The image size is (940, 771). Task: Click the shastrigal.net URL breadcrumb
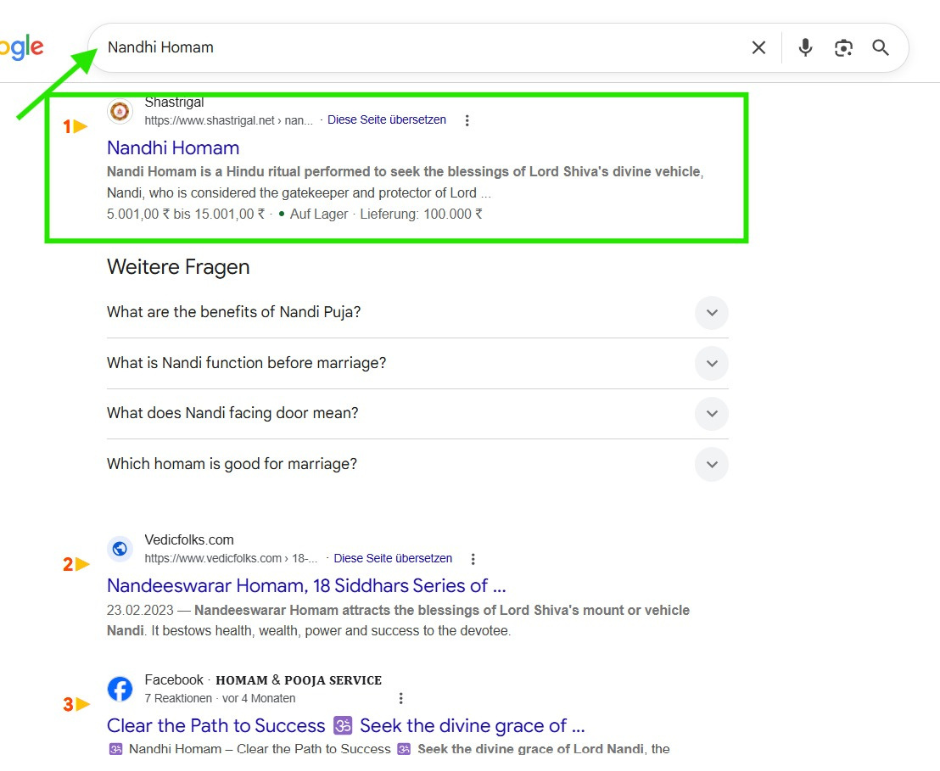click(228, 121)
